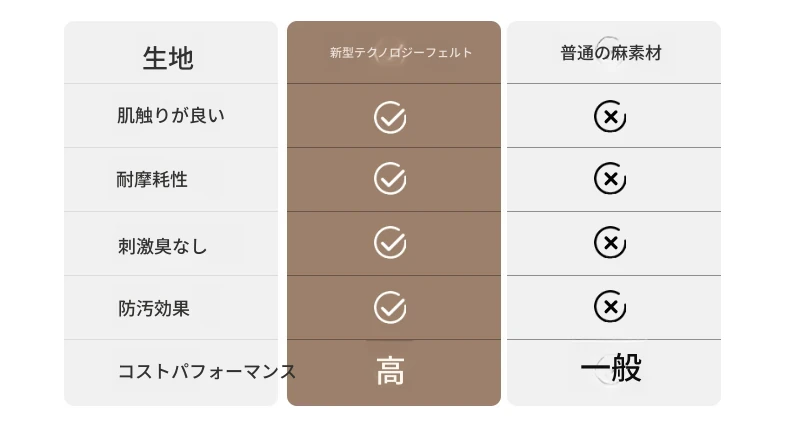
Task: Click the checkmark icon for 防汚効果
Action: [x=390, y=307]
